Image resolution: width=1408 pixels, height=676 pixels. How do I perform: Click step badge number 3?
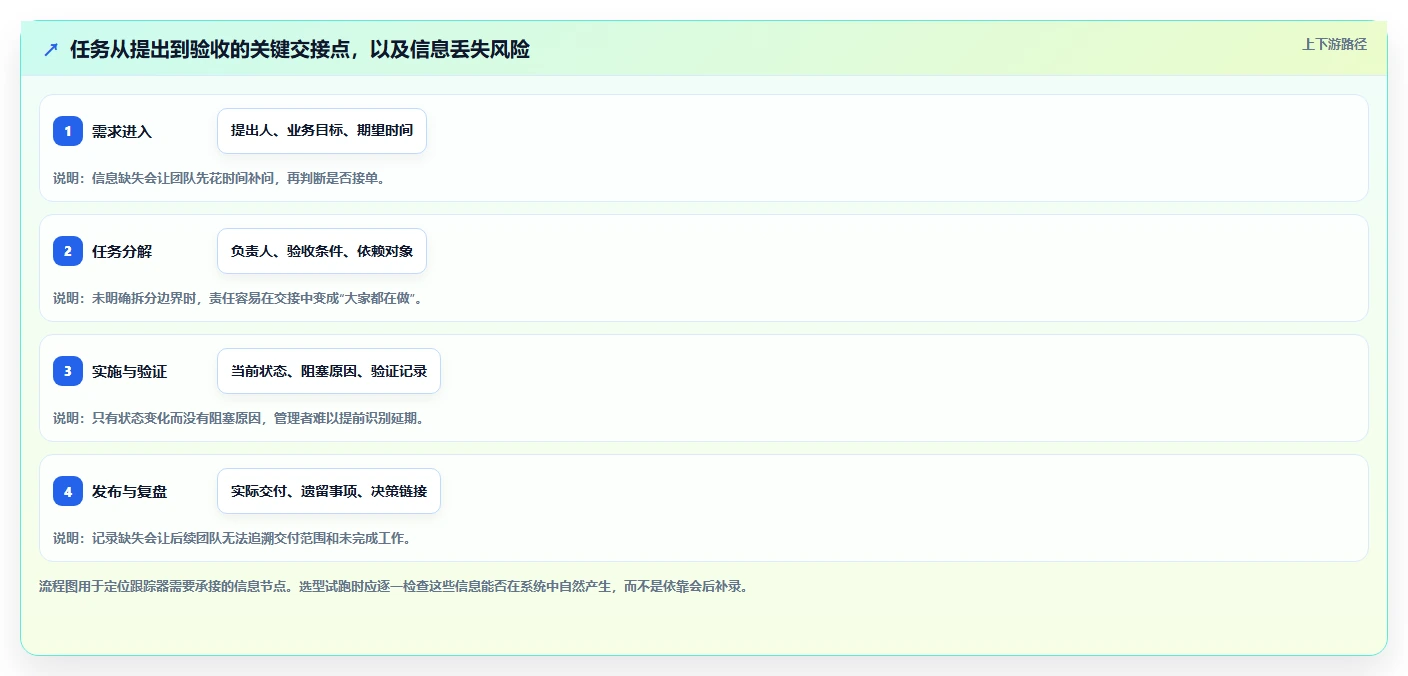[68, 371]
